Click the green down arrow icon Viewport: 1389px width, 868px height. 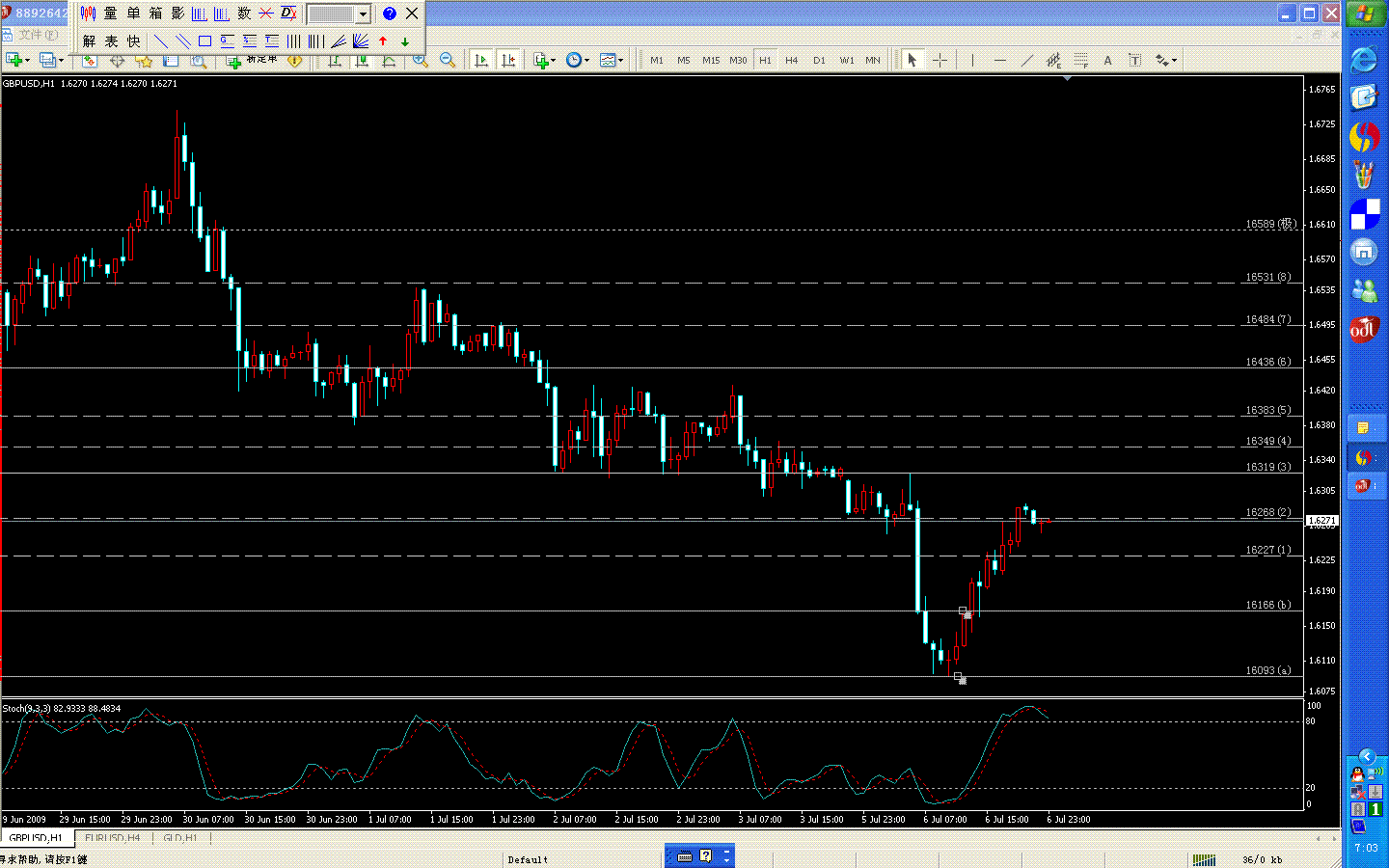click(405, 41)
